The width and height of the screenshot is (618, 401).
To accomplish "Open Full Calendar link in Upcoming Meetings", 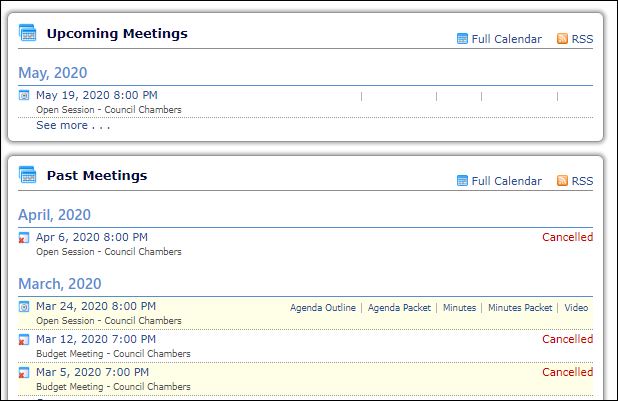I will click(506, 39).
